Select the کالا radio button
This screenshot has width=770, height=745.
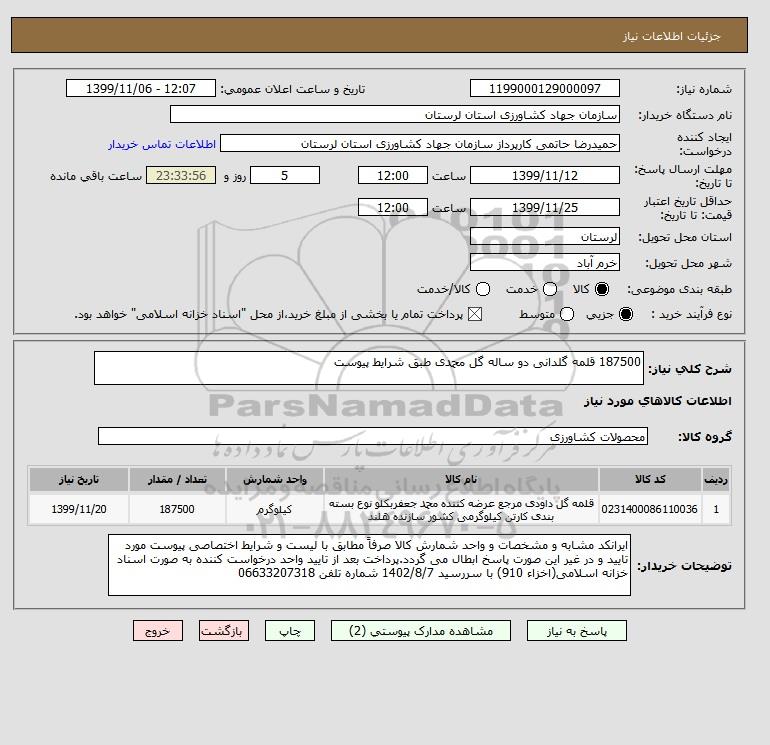602,289
